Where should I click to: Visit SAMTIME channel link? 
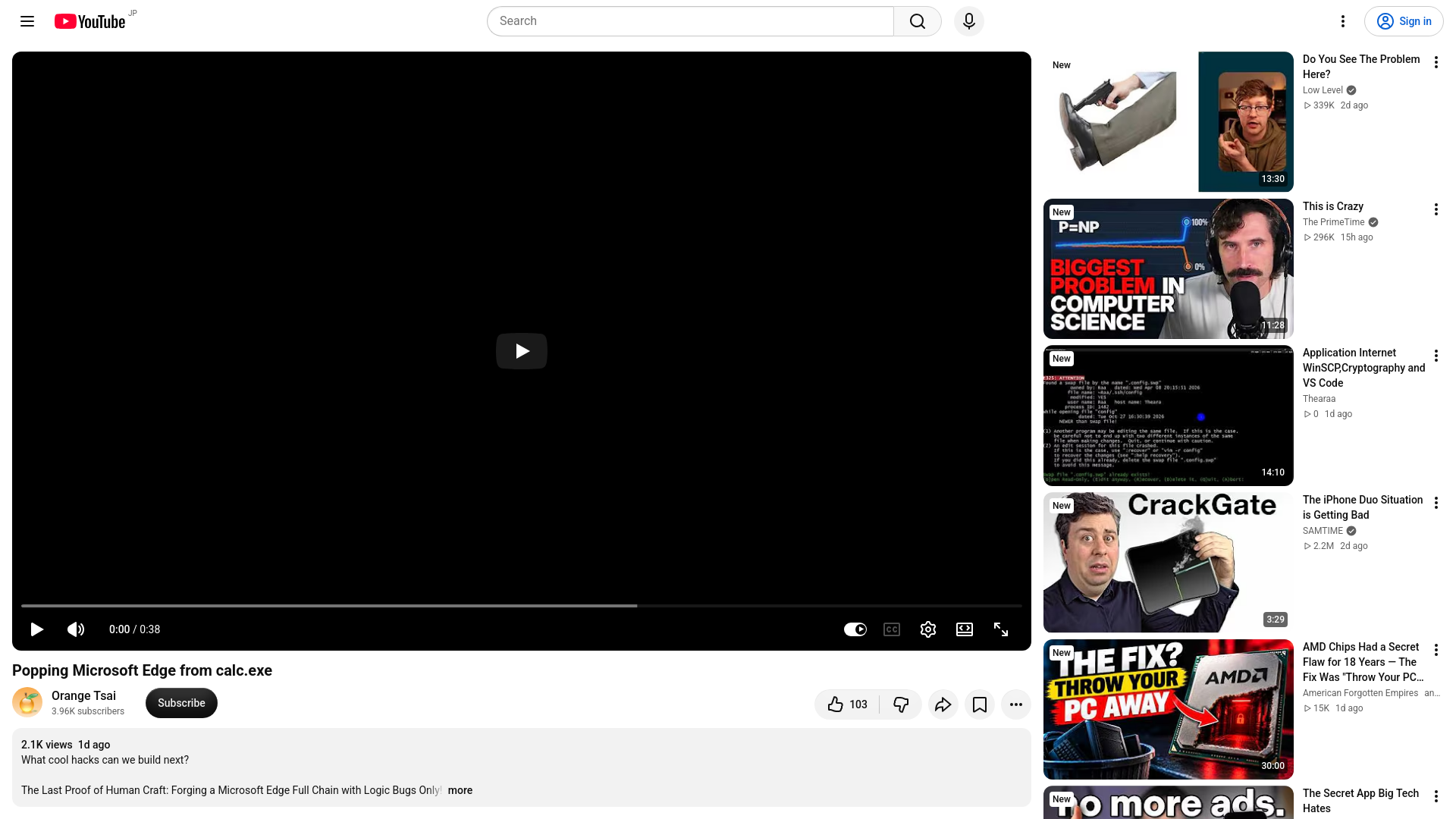tap(1323, 531)
